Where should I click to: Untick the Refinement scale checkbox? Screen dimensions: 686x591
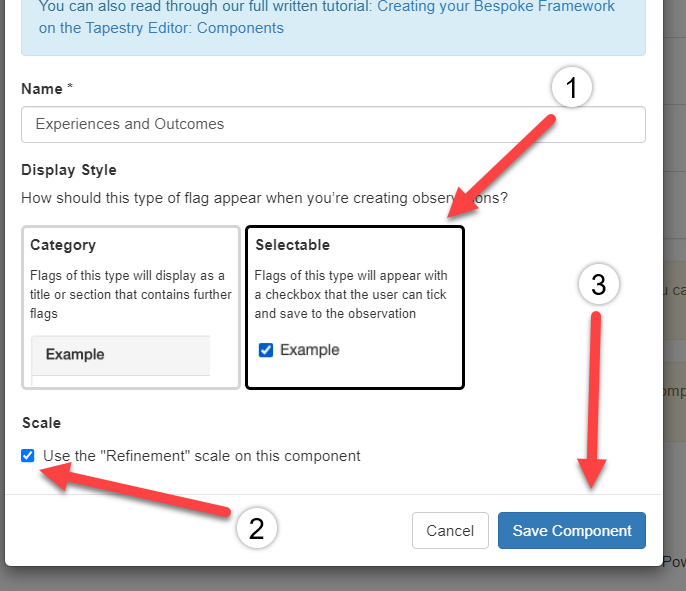[x=28, y=455]
